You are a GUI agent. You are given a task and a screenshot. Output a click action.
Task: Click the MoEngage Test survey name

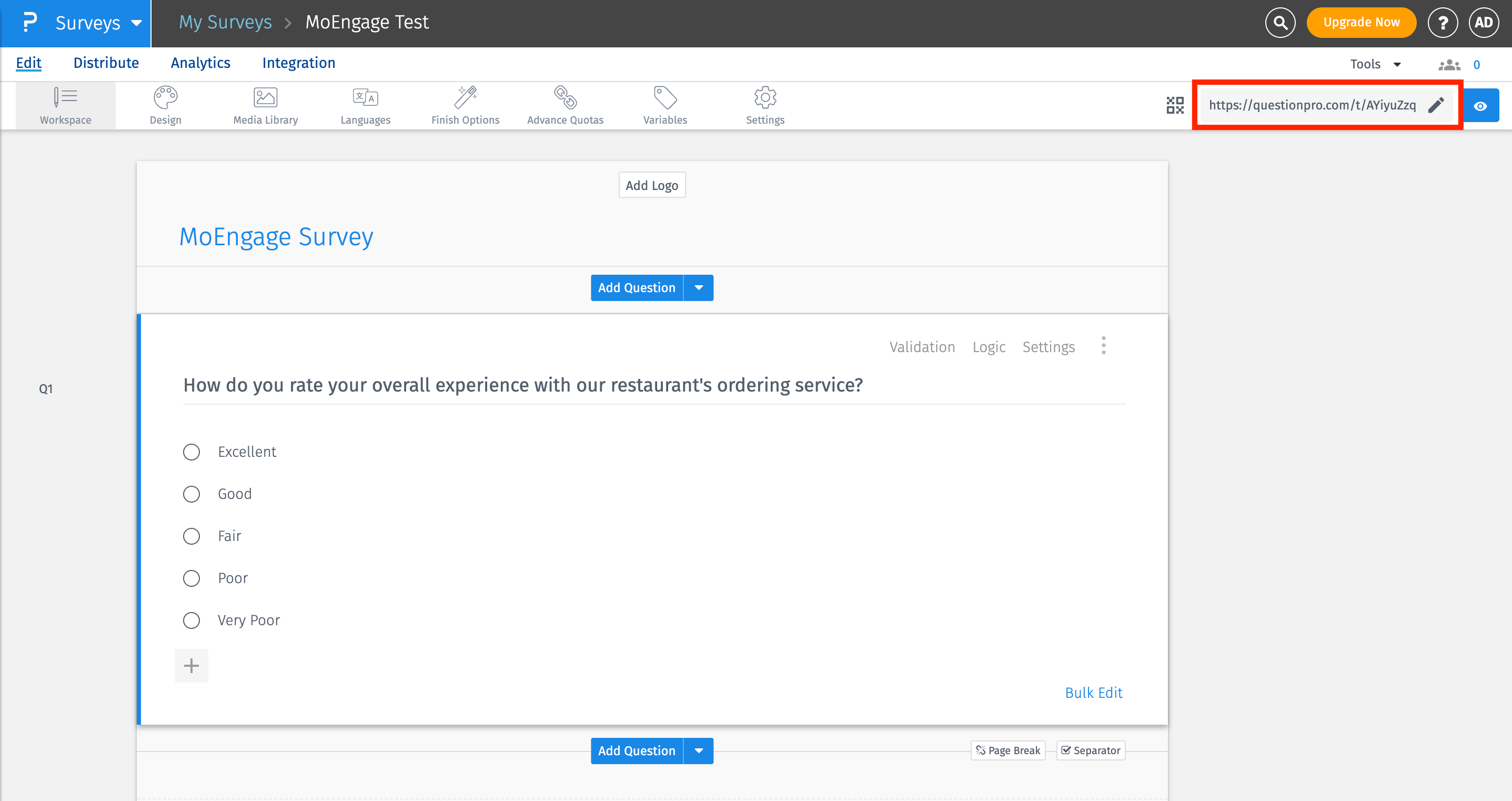point(367,22)
